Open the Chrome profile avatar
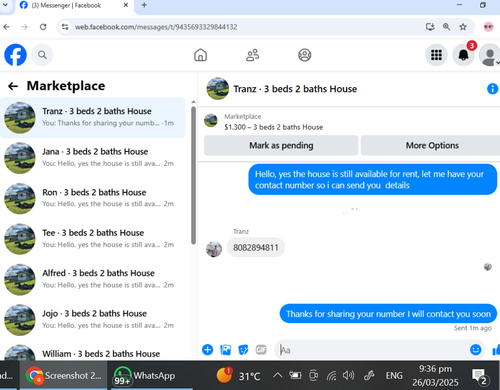Viewport: 500px width, 390px height. point(489,27)
